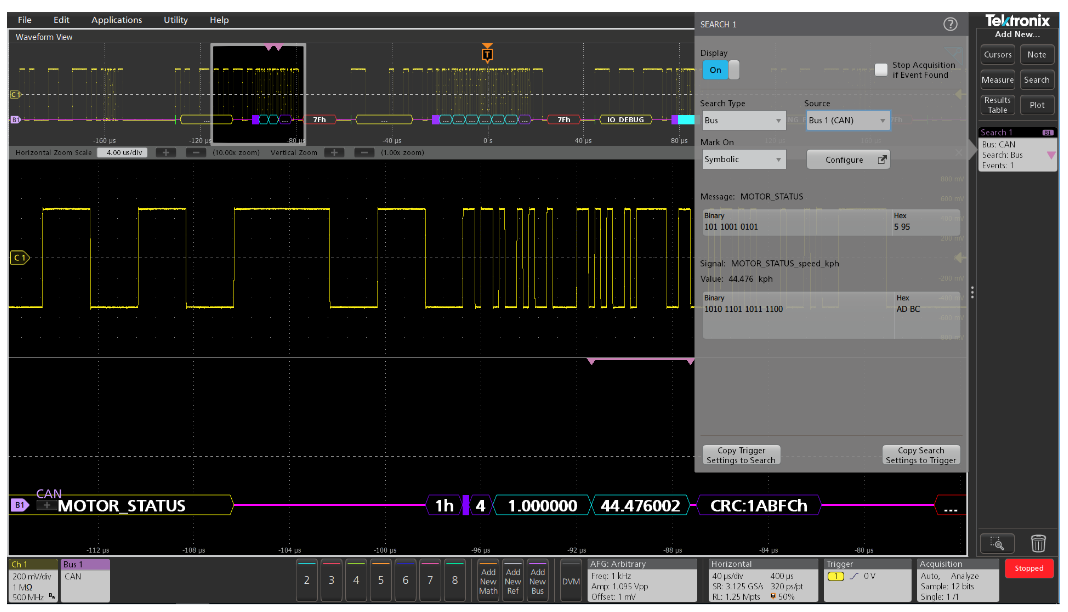Open the Applications menu
The width and height of the screenshot is (1068, 612).
click(117, 19)
